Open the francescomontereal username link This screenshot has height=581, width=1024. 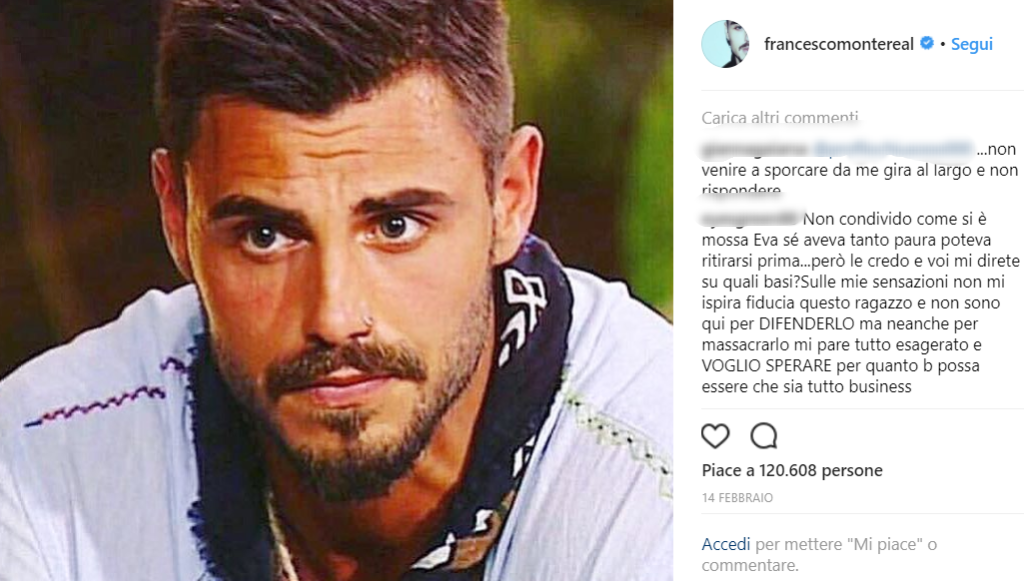[x=839, y=44]
